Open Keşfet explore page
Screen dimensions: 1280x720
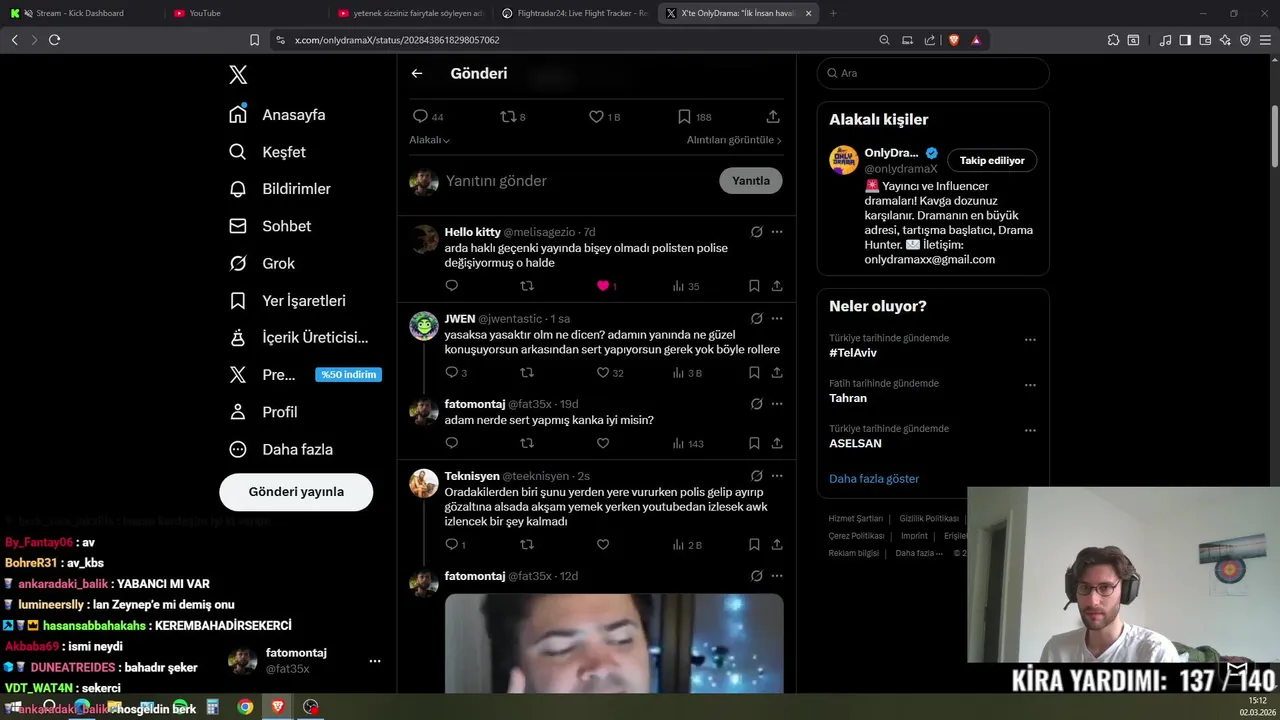point(267,152)
